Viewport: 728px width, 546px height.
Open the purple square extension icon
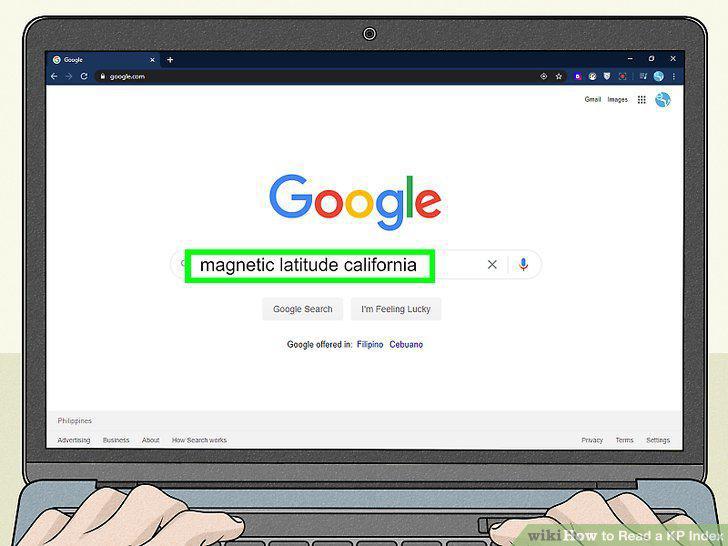578,76
